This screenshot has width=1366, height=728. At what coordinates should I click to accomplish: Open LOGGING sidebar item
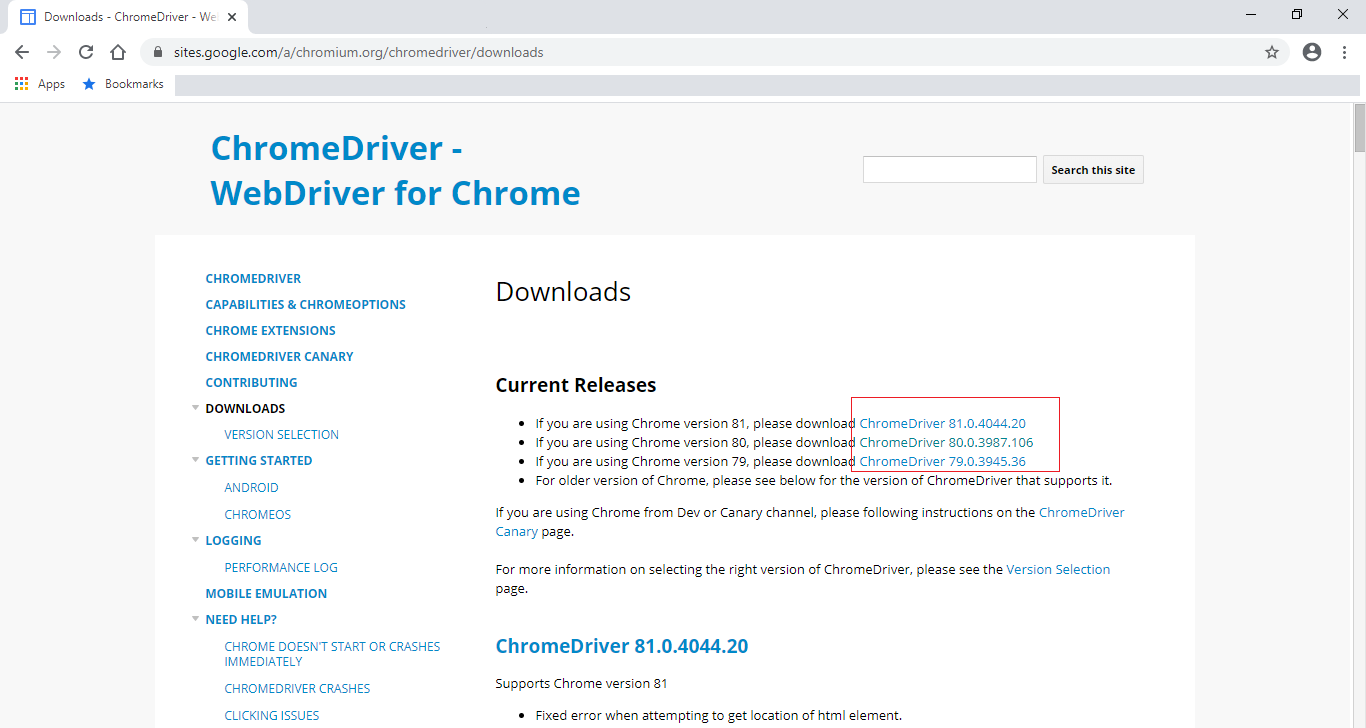coord(233,541)
